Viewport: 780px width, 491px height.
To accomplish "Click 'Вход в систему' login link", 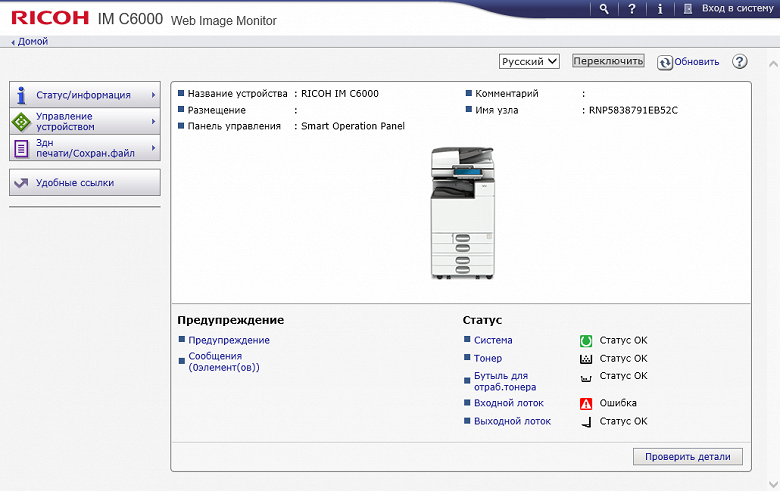I will [738, 8].
